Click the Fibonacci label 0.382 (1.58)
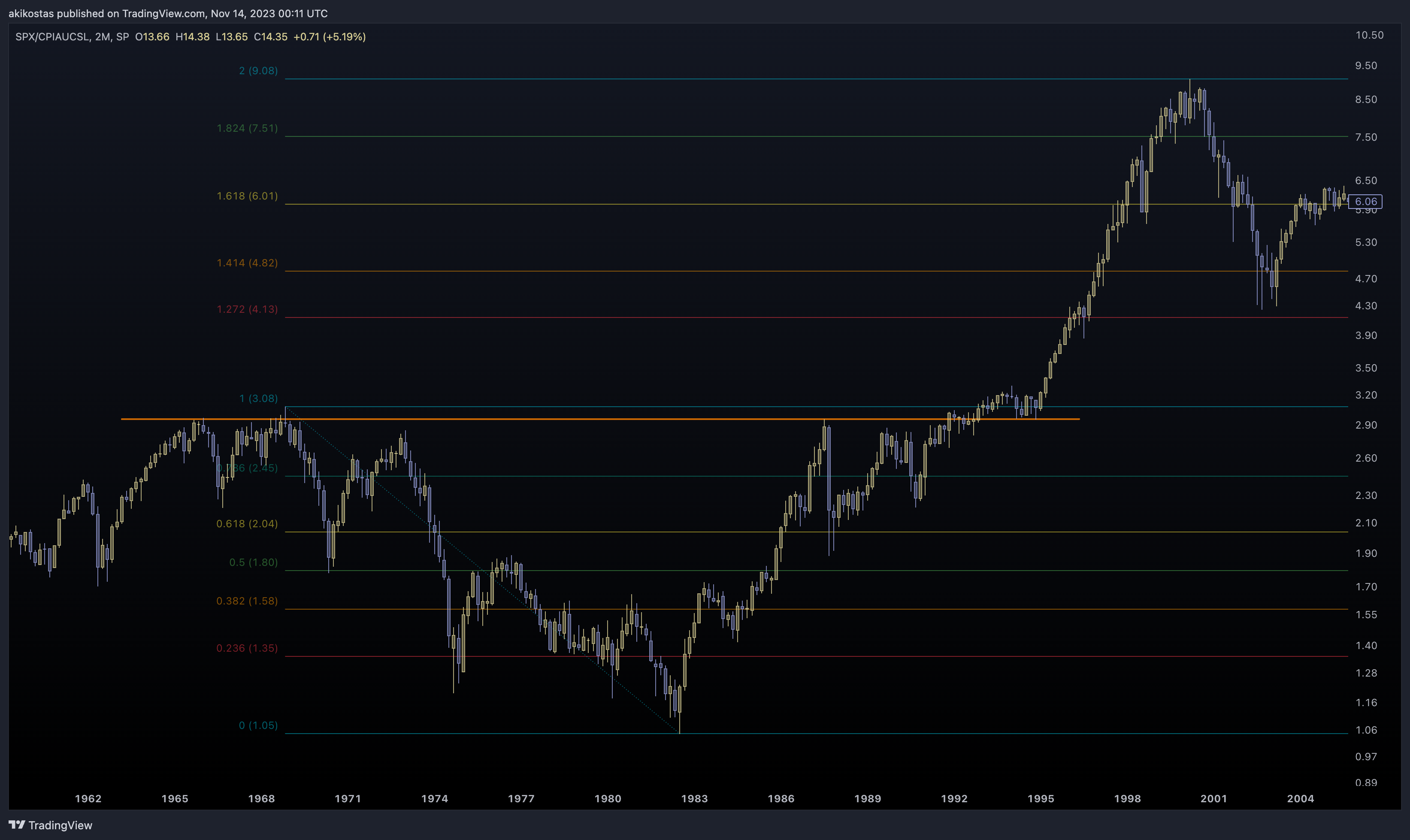 click(x=247, y=601)
